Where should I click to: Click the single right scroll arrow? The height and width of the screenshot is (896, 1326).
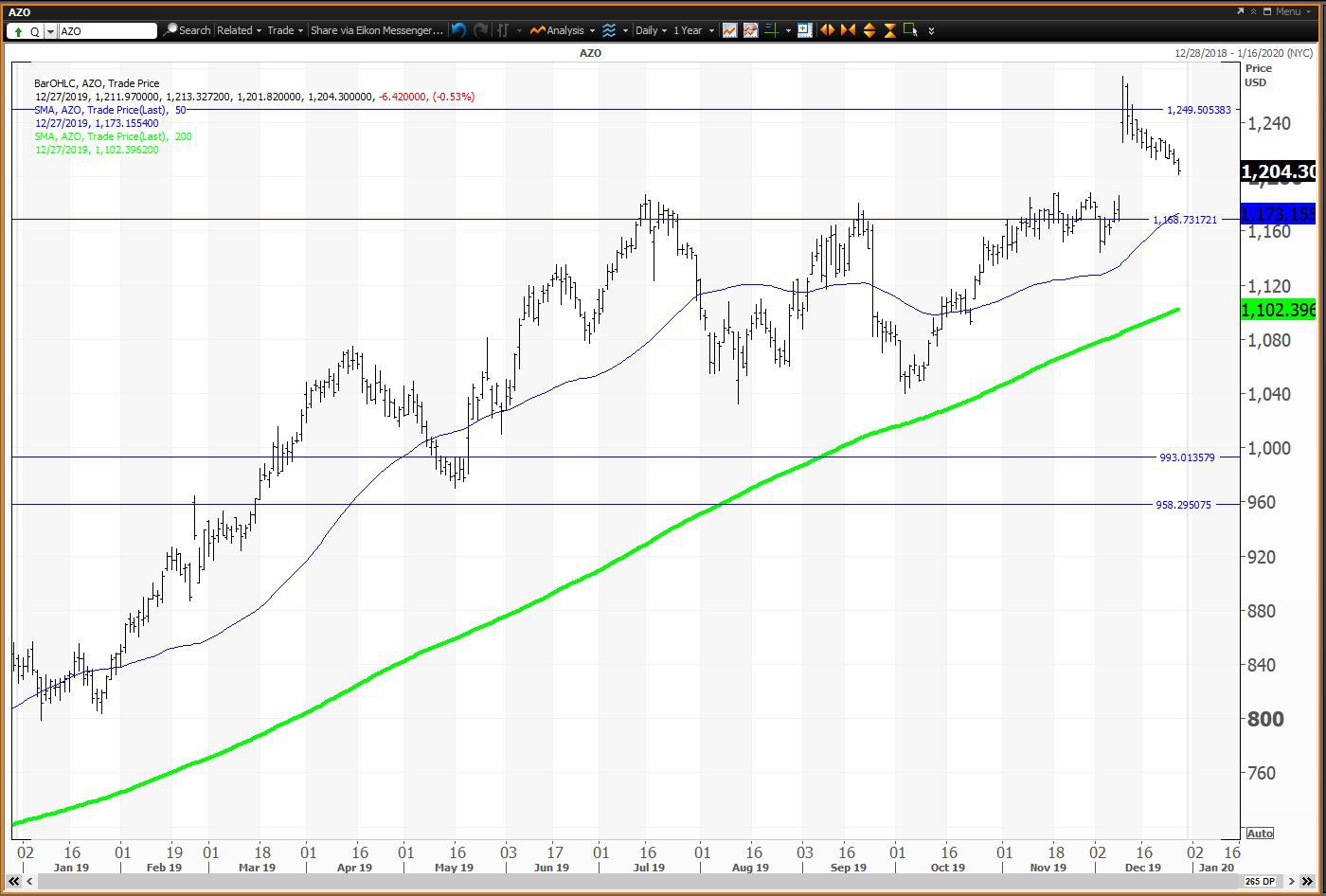1291,882
